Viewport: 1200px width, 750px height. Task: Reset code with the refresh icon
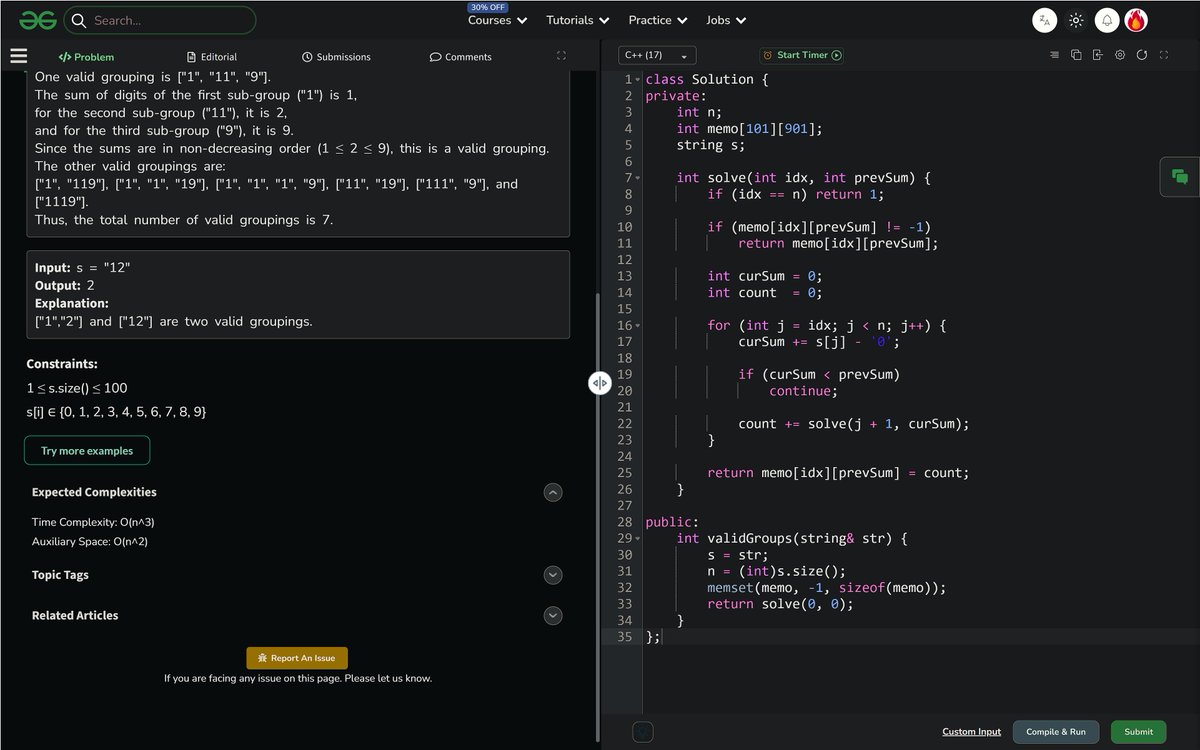click(1142, 55)
